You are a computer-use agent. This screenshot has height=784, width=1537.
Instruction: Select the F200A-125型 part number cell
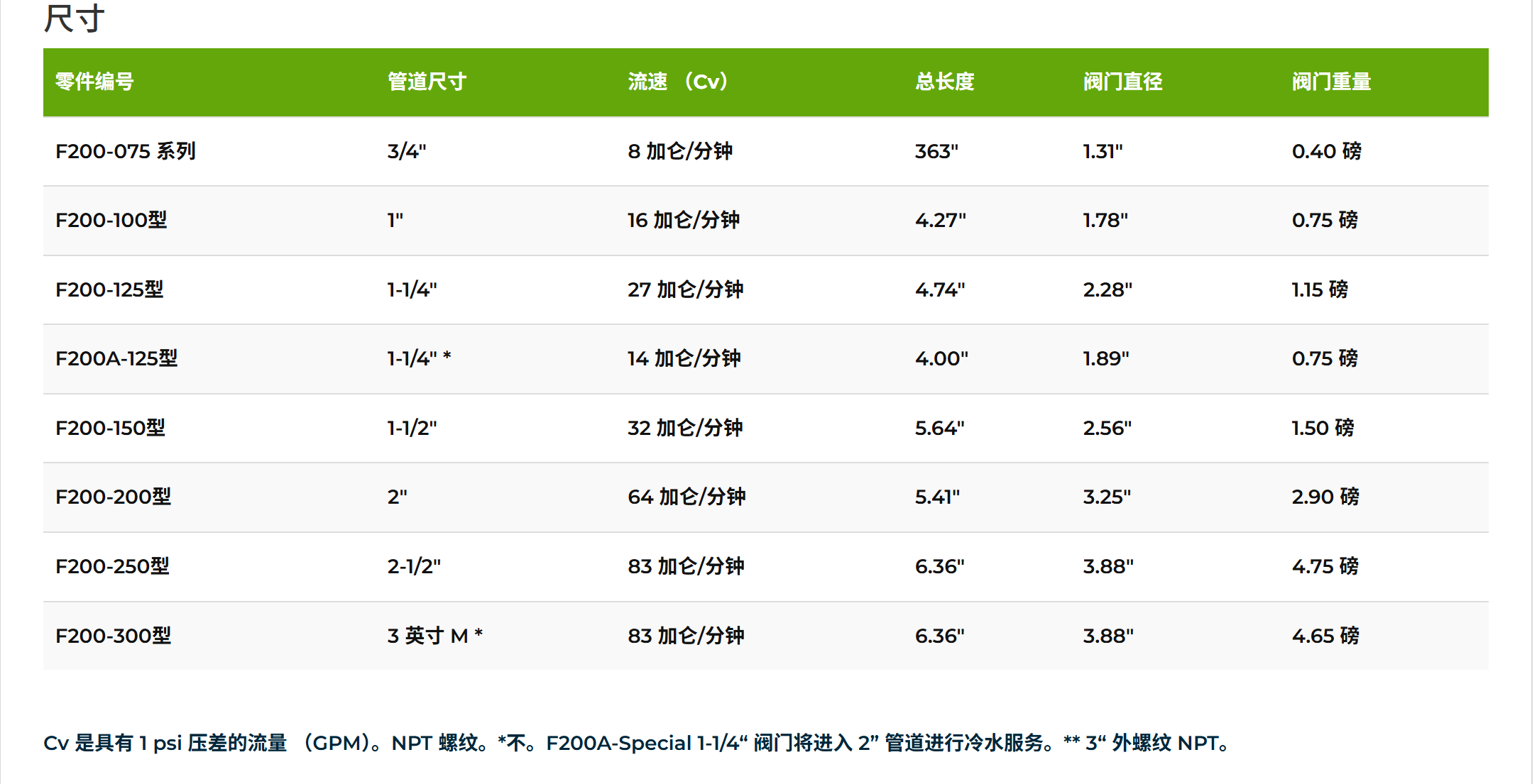coord(116,358)
